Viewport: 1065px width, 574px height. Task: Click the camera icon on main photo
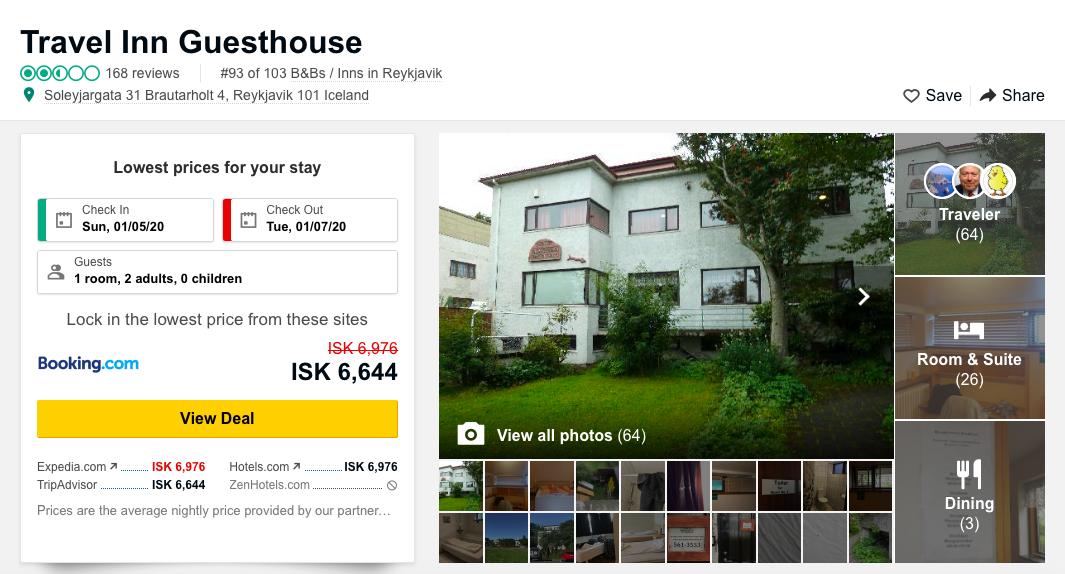tap(471, 434)
